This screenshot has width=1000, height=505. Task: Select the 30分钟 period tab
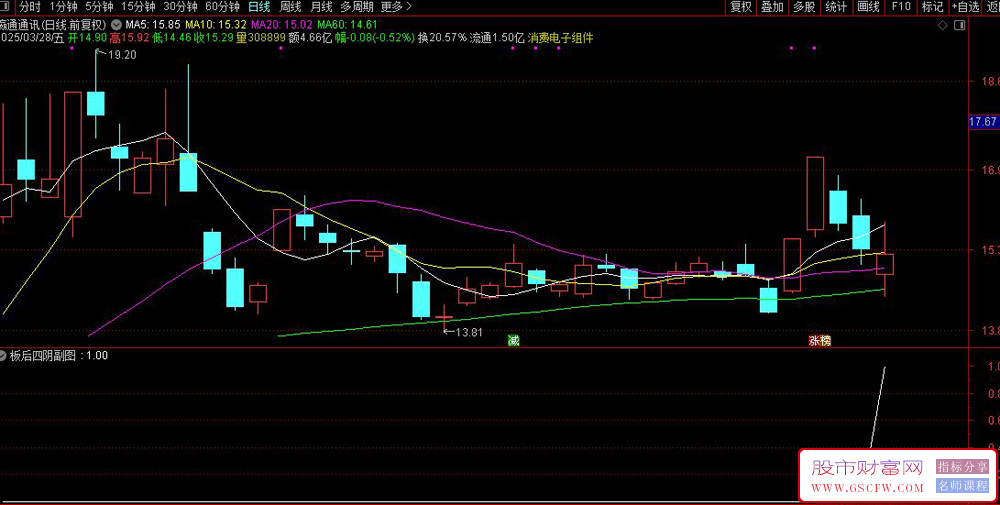pos(180,7)
